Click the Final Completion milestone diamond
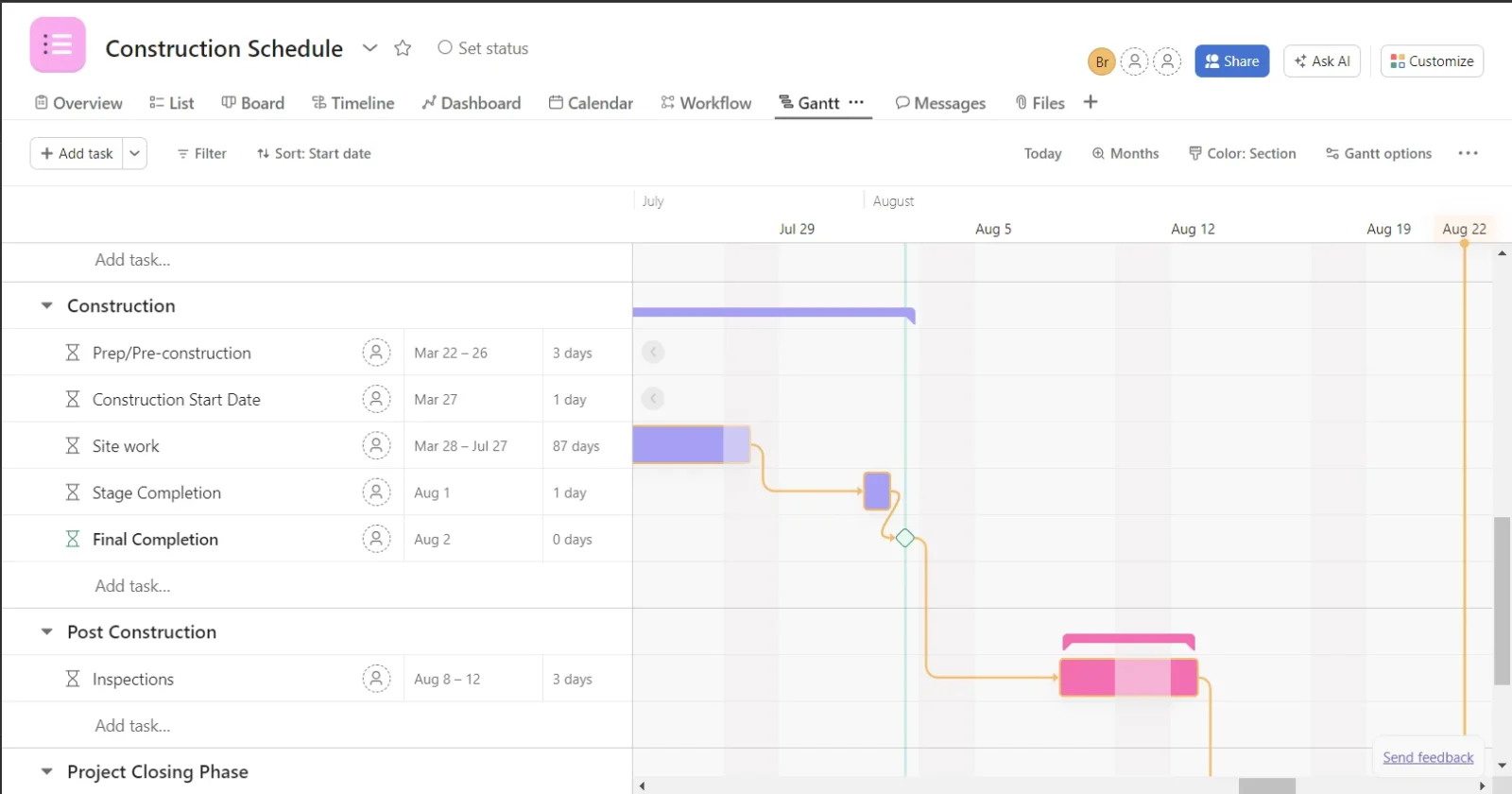The image size is (1512, 794). click(905, 538)
